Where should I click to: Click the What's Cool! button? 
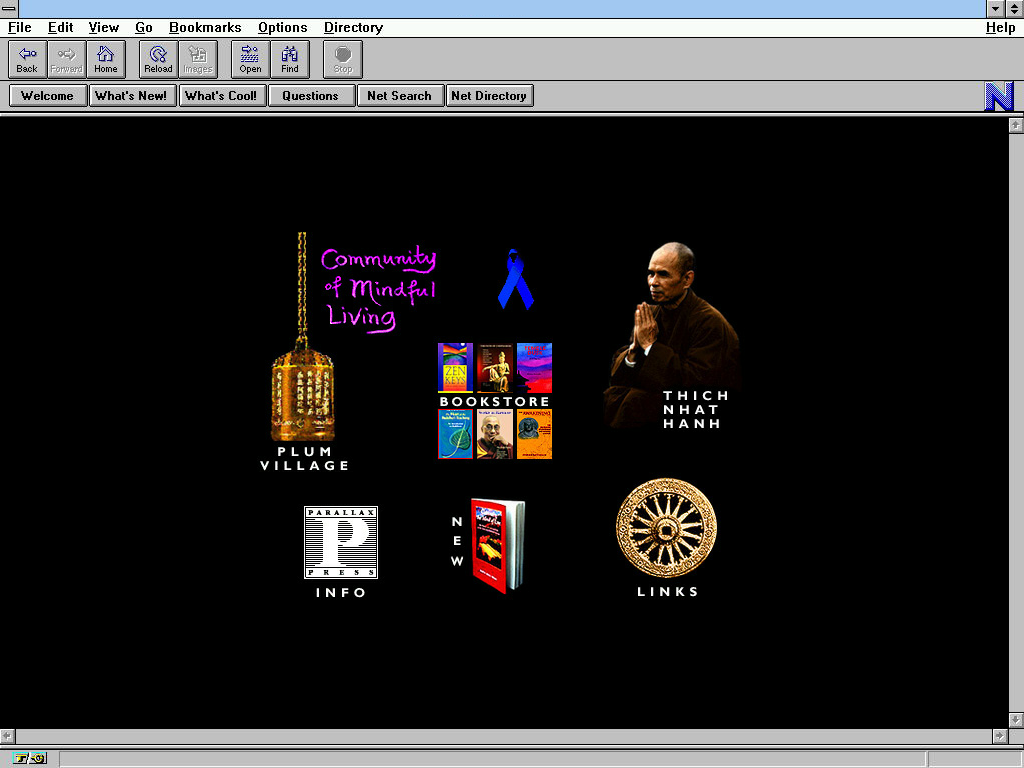pyautogui.click(x=221, y=96)
